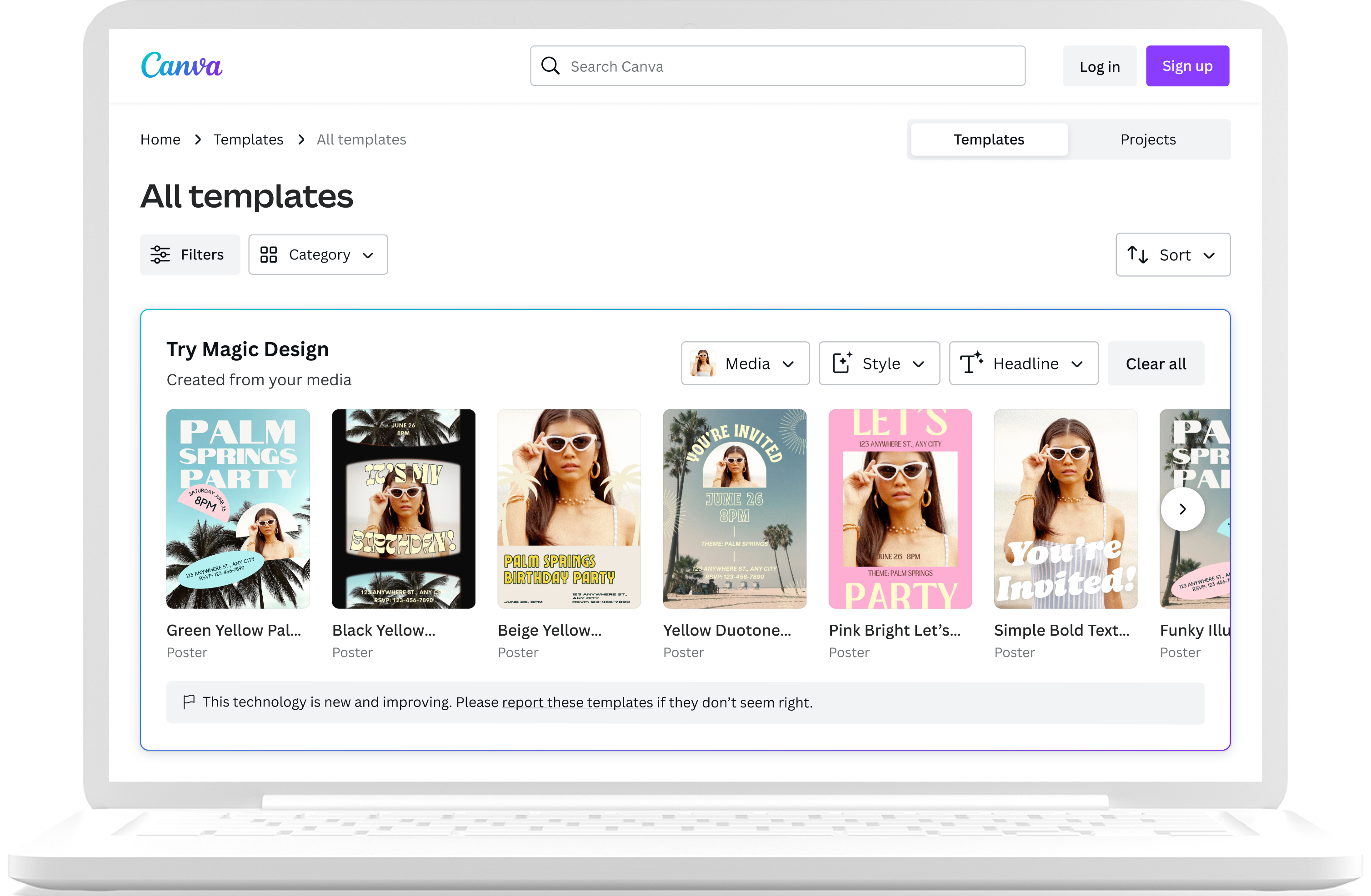Click the Sort order toggle
The image size is (1371, 896).
click(1173, 254)
